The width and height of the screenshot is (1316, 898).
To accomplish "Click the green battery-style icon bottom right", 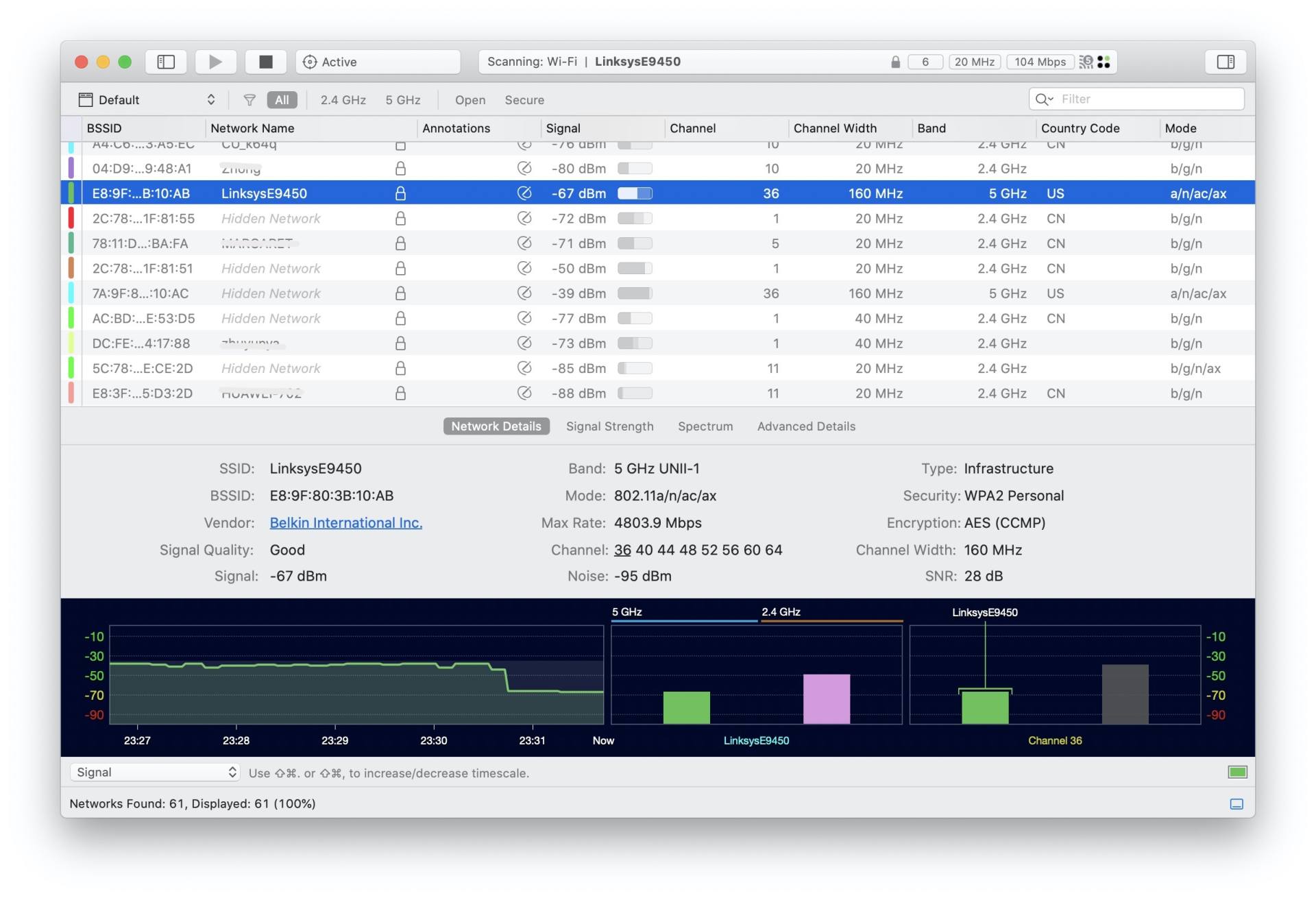I will 1237,773.
